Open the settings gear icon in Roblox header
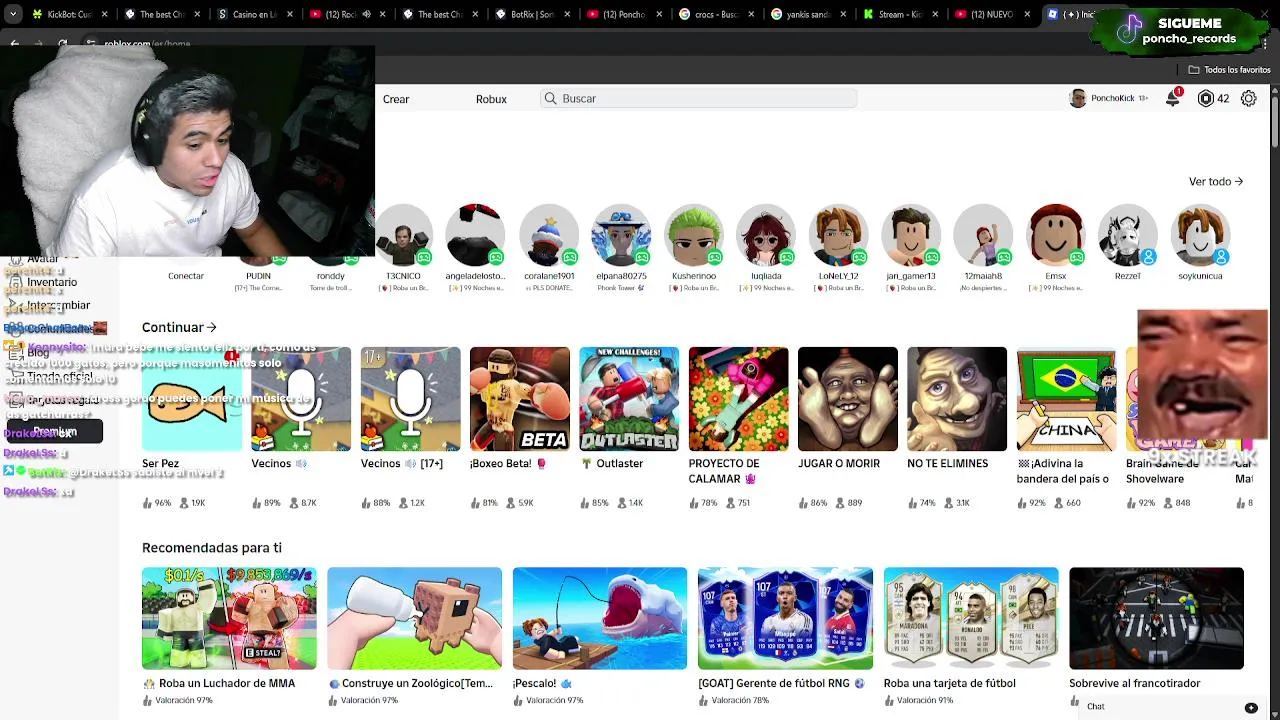Viewport: 1280px width, 720px height. tap(1249, 99)
